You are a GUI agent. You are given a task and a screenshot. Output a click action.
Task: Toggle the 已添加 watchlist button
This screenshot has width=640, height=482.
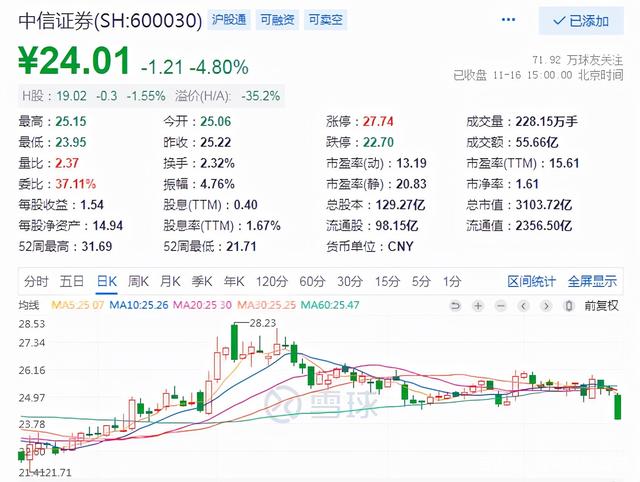[581, 20]
